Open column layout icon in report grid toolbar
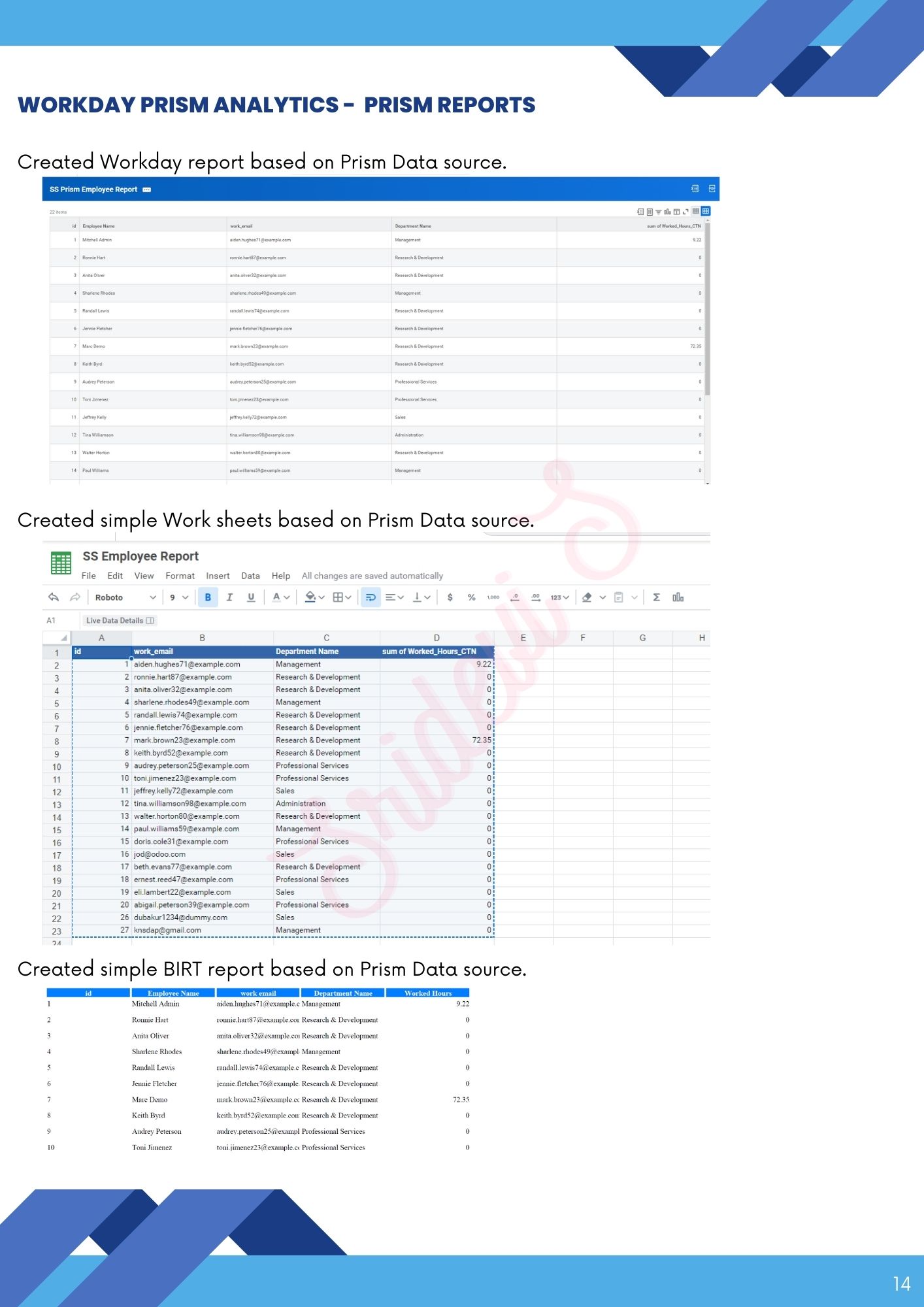This screenshot has height=1307, width=924. click(x=676, y=212)
